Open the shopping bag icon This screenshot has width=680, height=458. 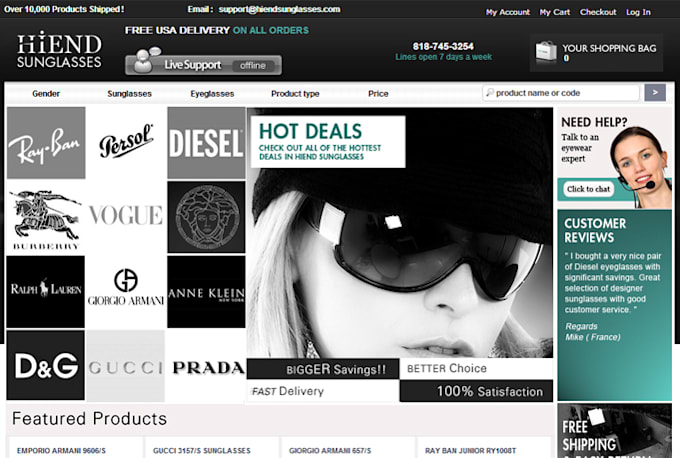coord(546,53)
